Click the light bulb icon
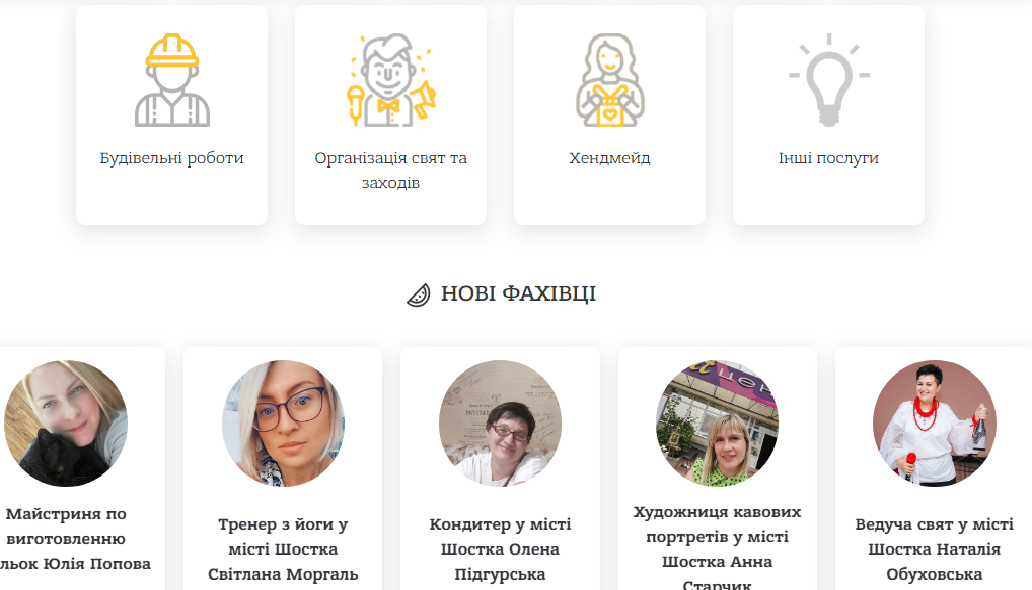The image size is (1032, 590). pyautogui.click(x=829, y=80)
